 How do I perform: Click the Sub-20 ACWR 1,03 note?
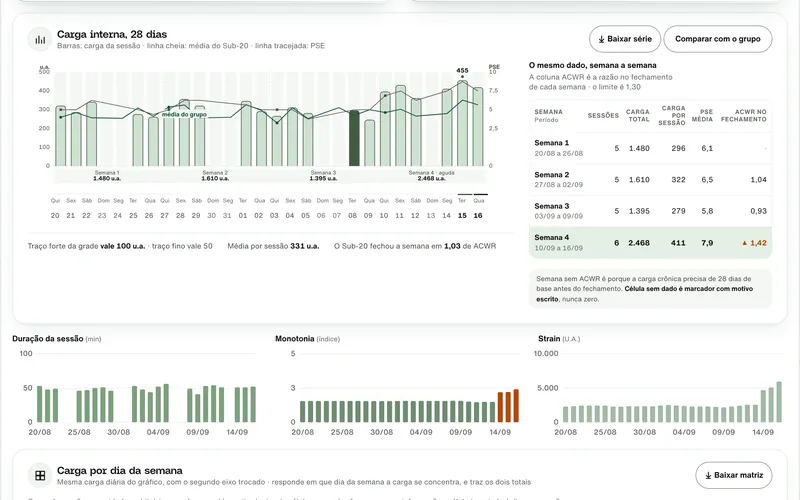(x=415, y=246)
